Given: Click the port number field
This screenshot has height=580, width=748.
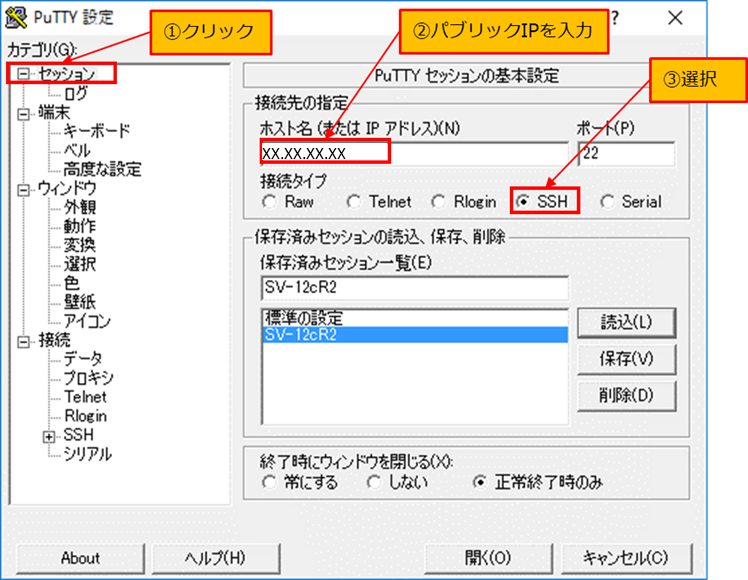Looking at the screenshot, I should click(x=626, y=153).
